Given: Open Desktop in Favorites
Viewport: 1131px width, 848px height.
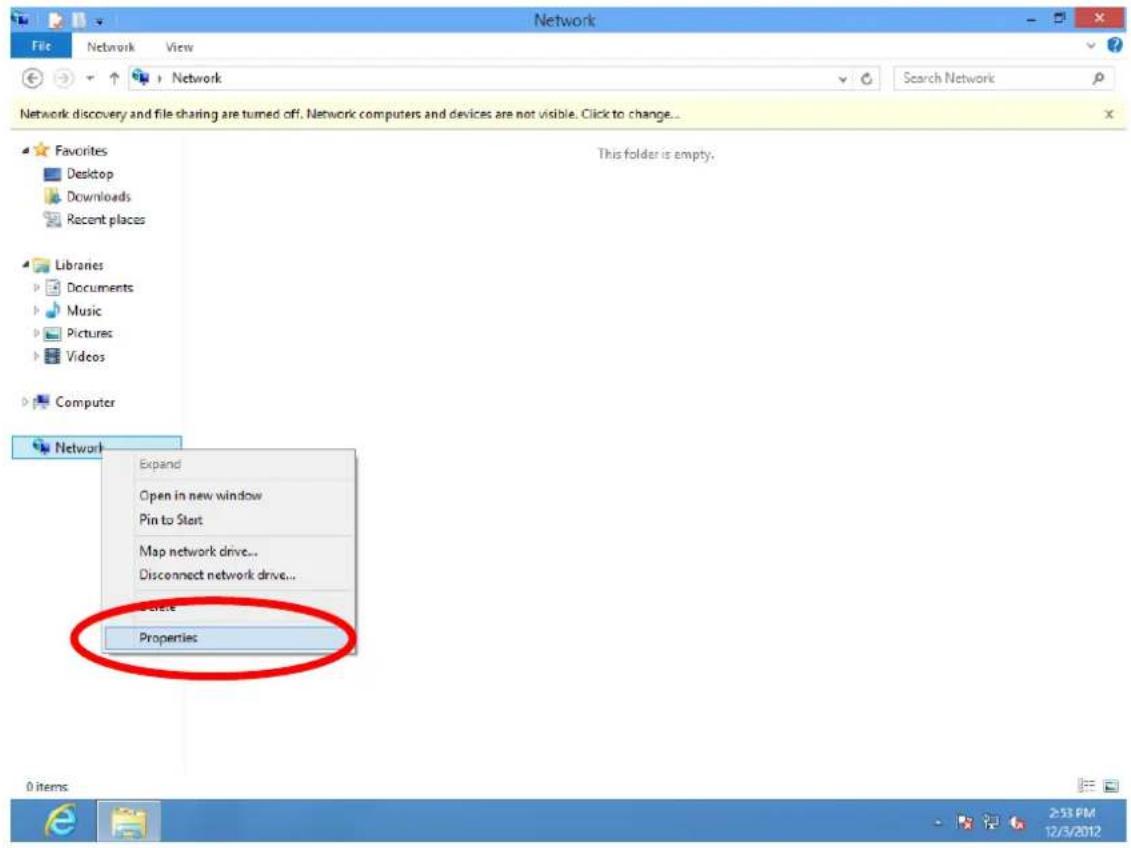Looking at the screenshot, I should click(x=89, y=174).
